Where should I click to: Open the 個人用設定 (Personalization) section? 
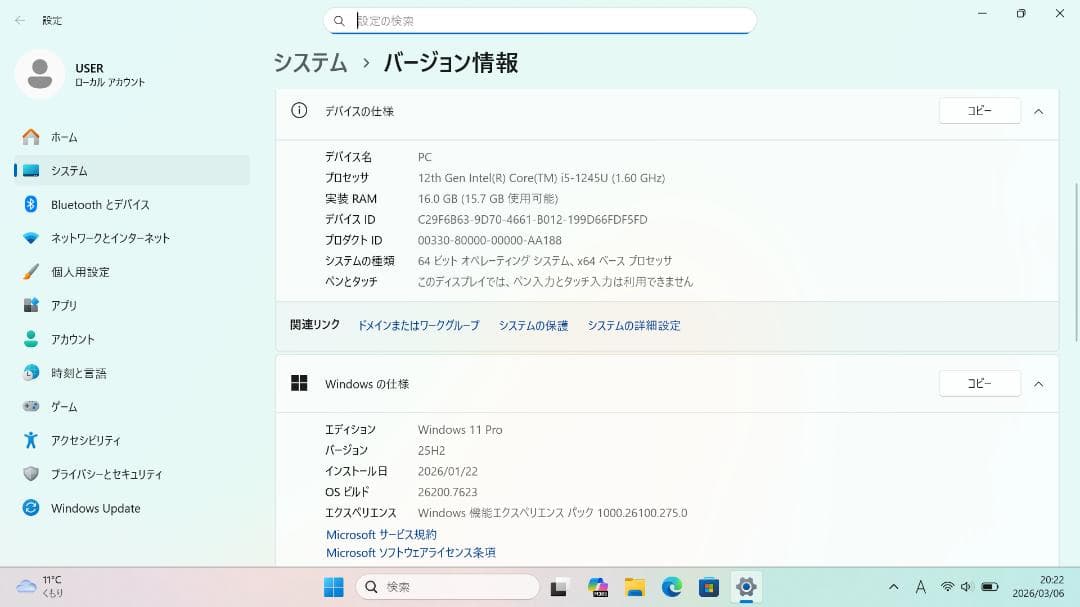click(83, 271)
